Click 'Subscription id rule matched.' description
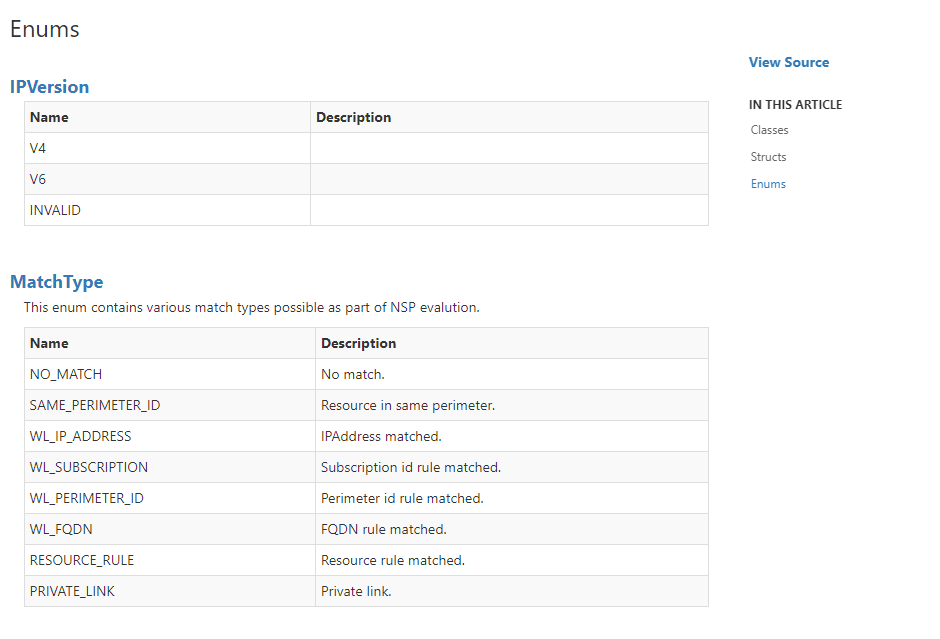 tap(411, 468)
